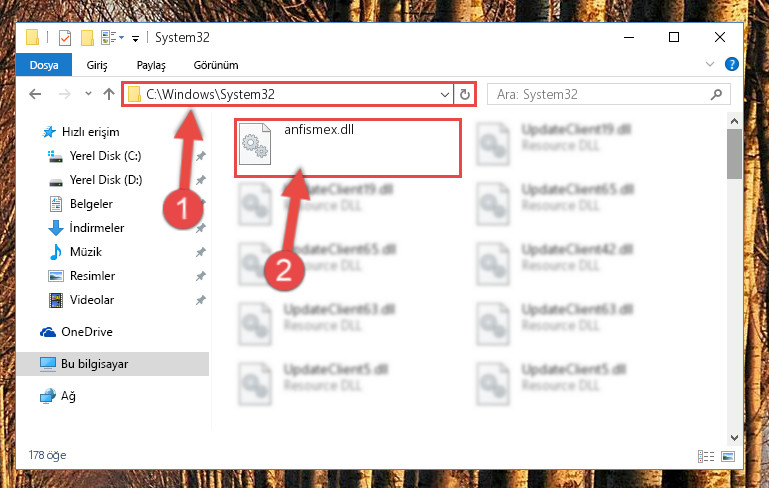Go up one folder level arrow

click(x=109, y=94)
